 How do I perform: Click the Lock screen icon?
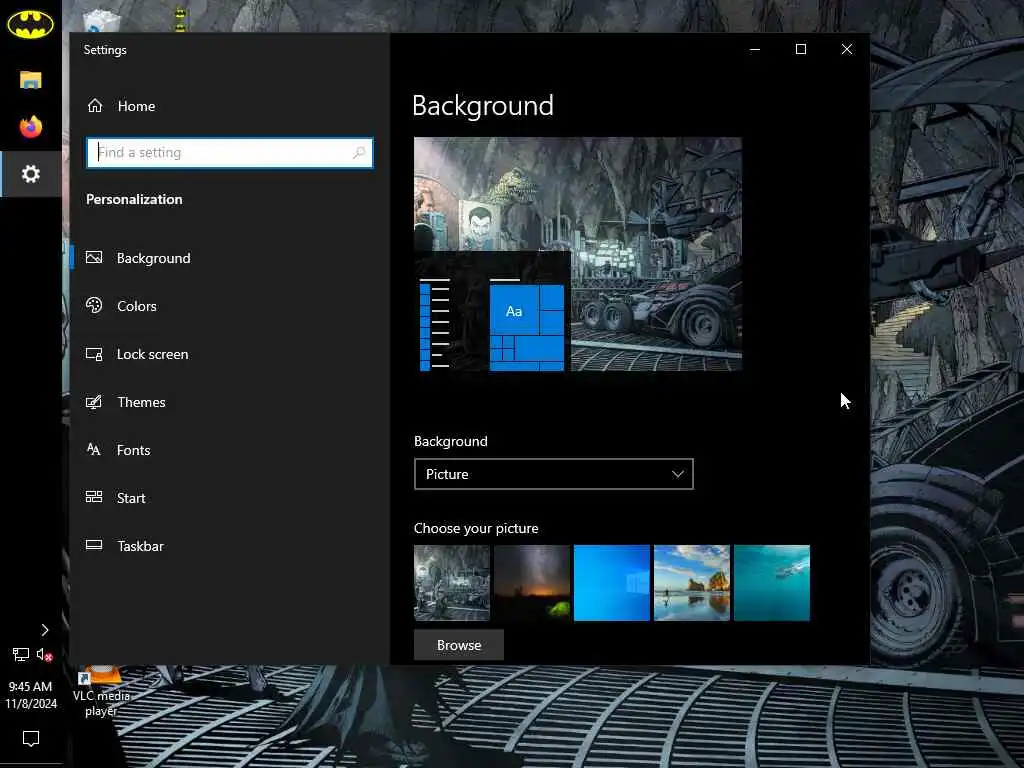point(94,354)
